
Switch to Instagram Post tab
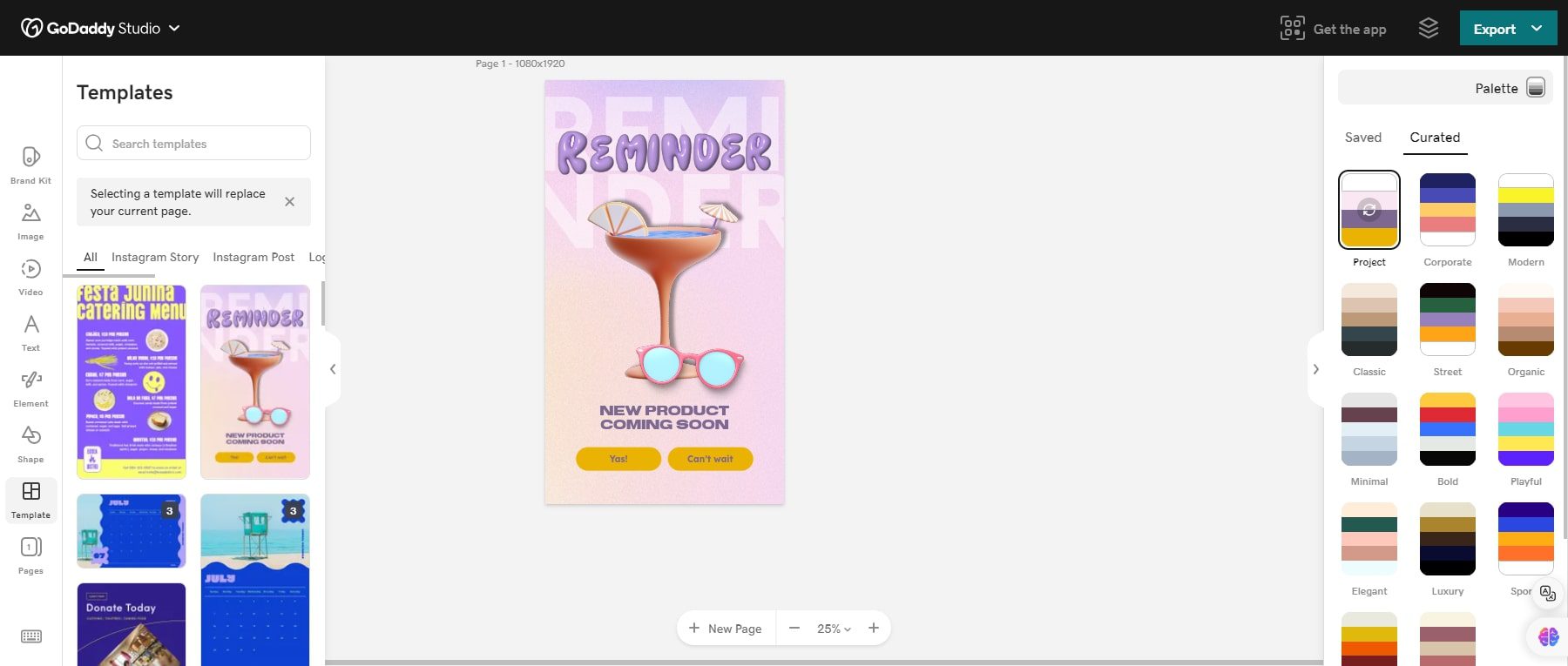click(253, 257)
